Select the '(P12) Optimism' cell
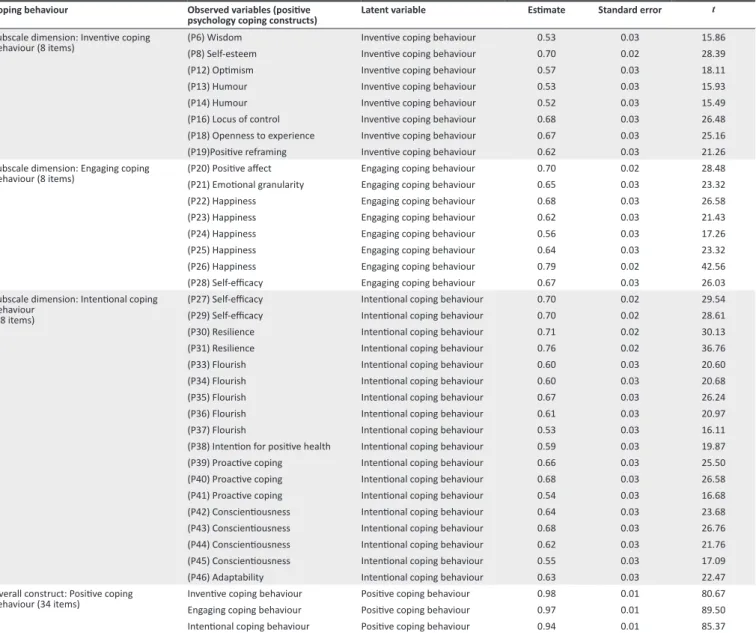The image size is (756, 633). pos(220,70)
